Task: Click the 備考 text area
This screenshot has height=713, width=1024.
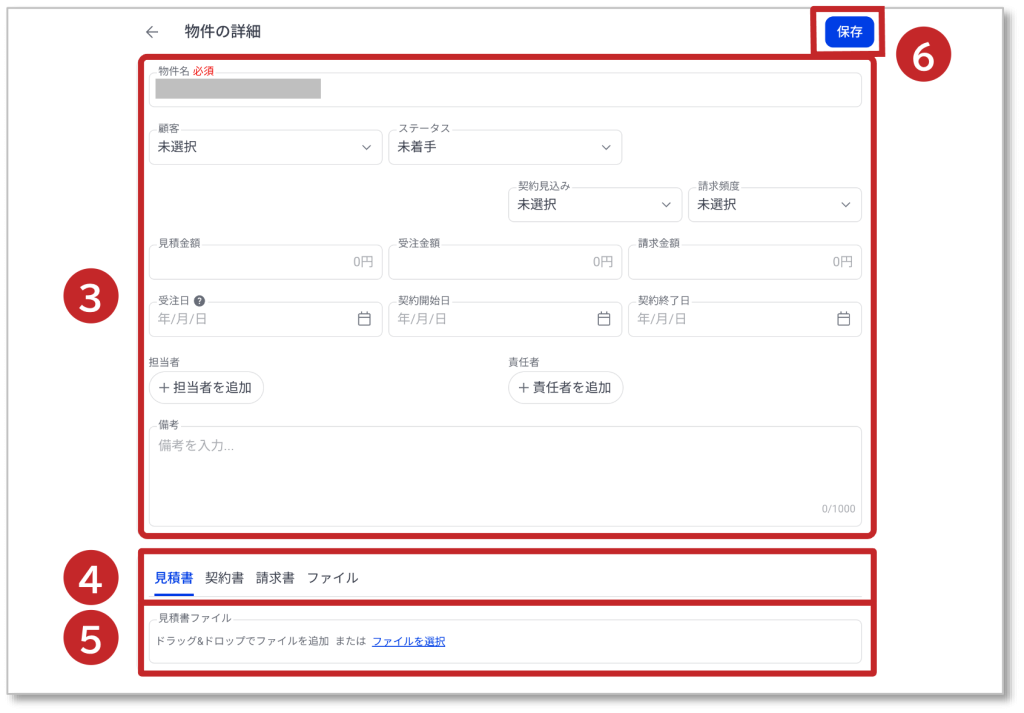Action: [x=504, y=475]
